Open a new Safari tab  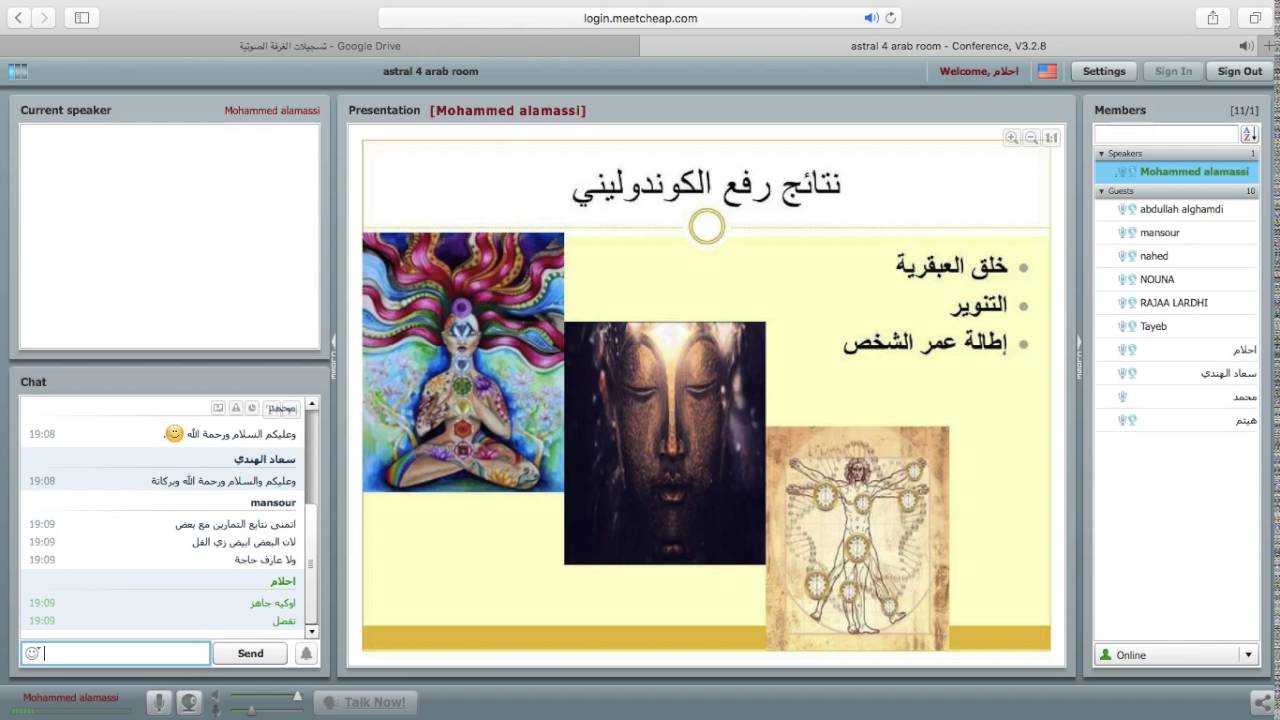pyautogui.click(x=1269, y=46)
